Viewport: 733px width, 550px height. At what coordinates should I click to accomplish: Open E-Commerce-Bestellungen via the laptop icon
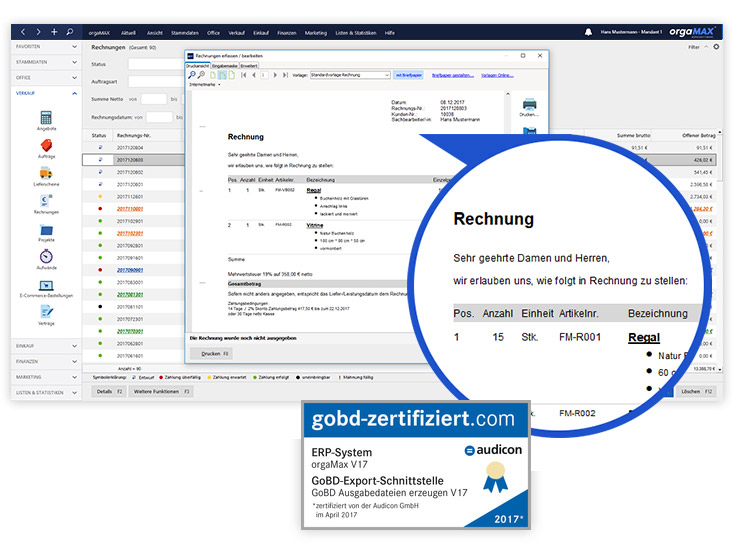coord(46,285)
